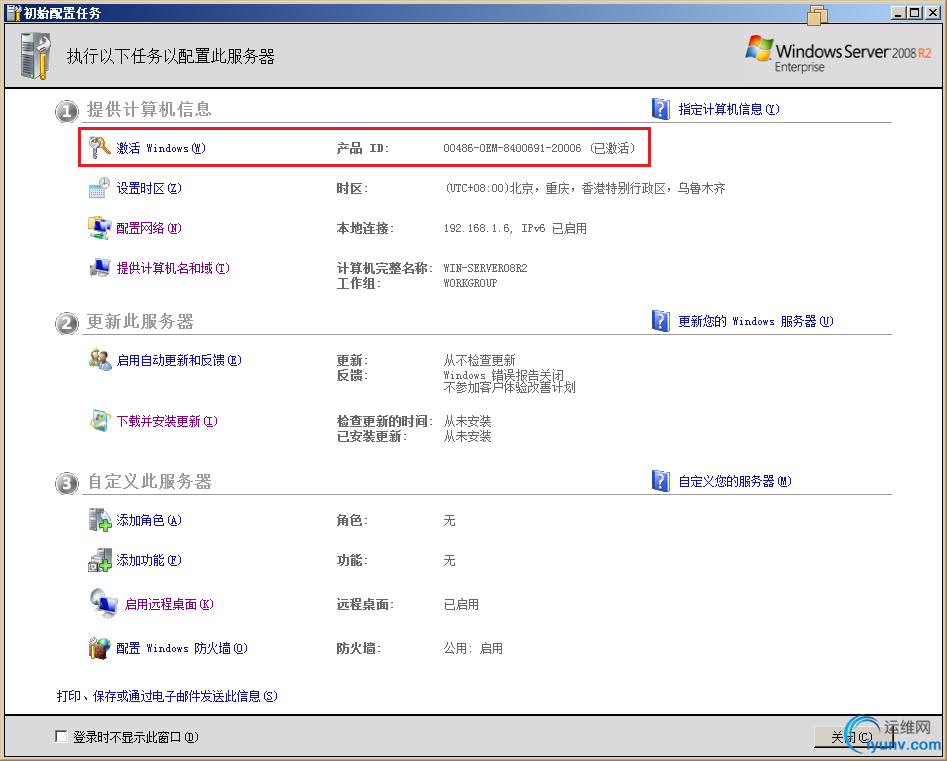947x761 pixels.
Task: Click the title bar window icon
Action: point(13,12)
